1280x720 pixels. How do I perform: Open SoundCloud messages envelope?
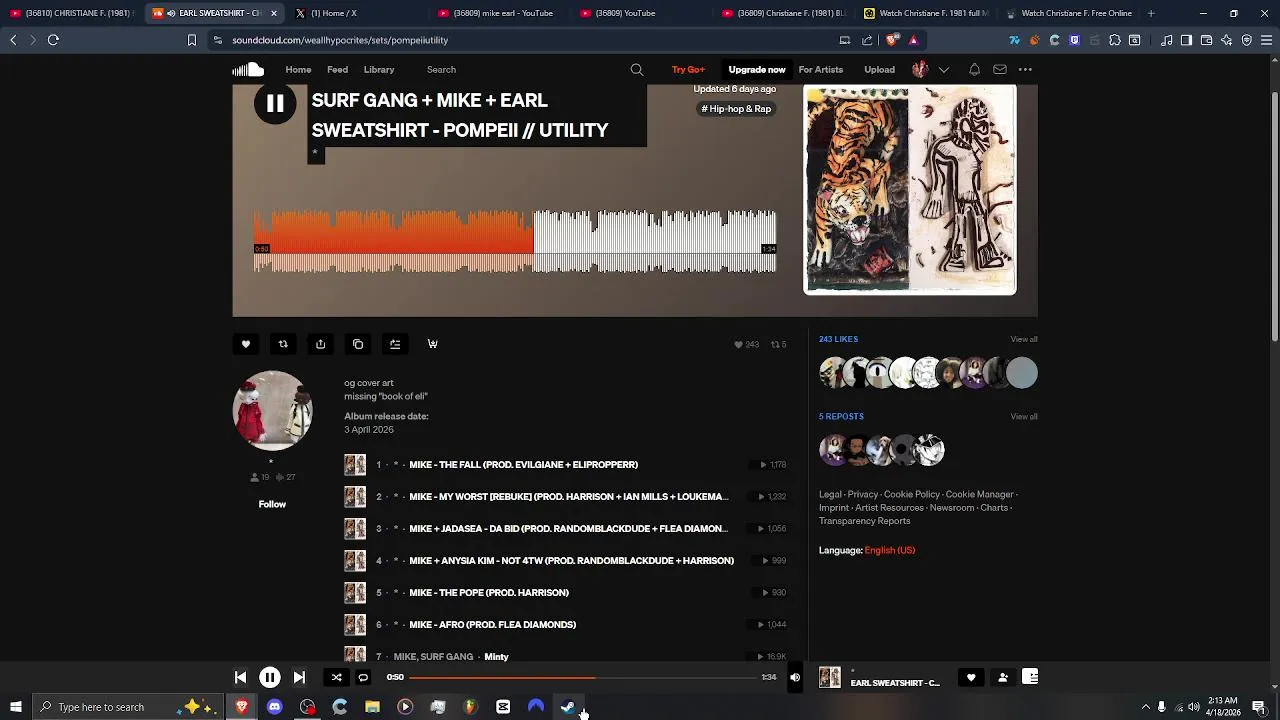[x=1000, y=70]
